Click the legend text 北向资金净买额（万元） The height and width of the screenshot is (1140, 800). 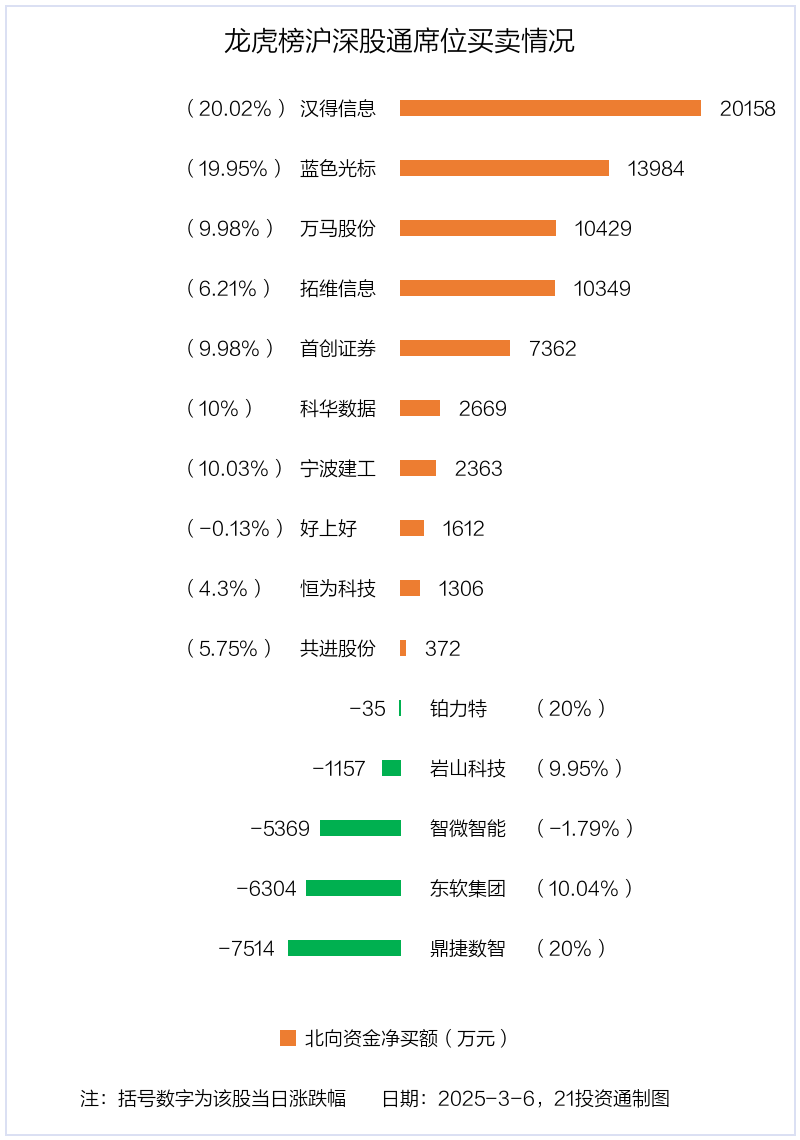tap(407, 1038)
